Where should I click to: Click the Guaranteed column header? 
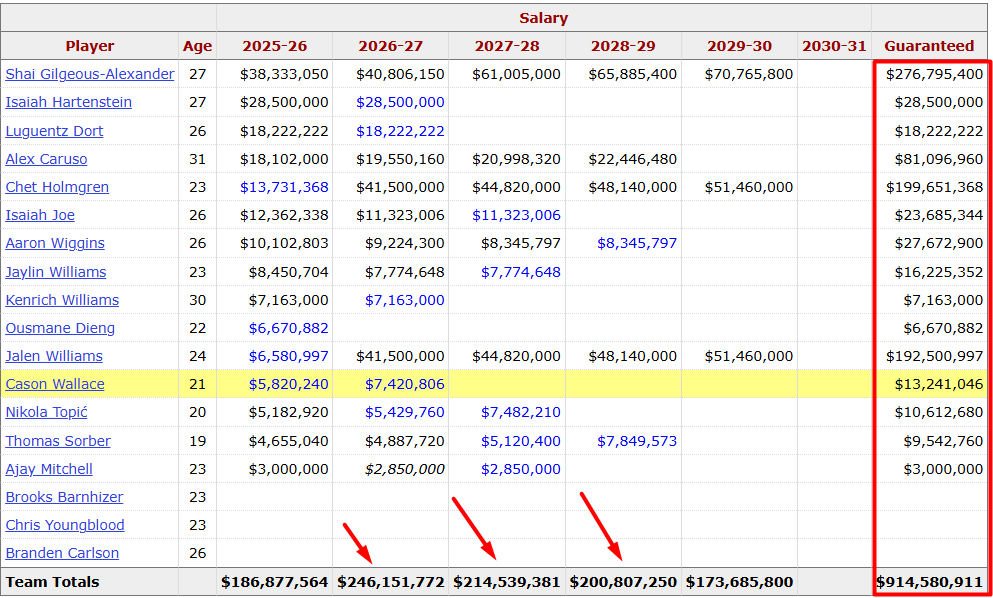tap(928, 46)
